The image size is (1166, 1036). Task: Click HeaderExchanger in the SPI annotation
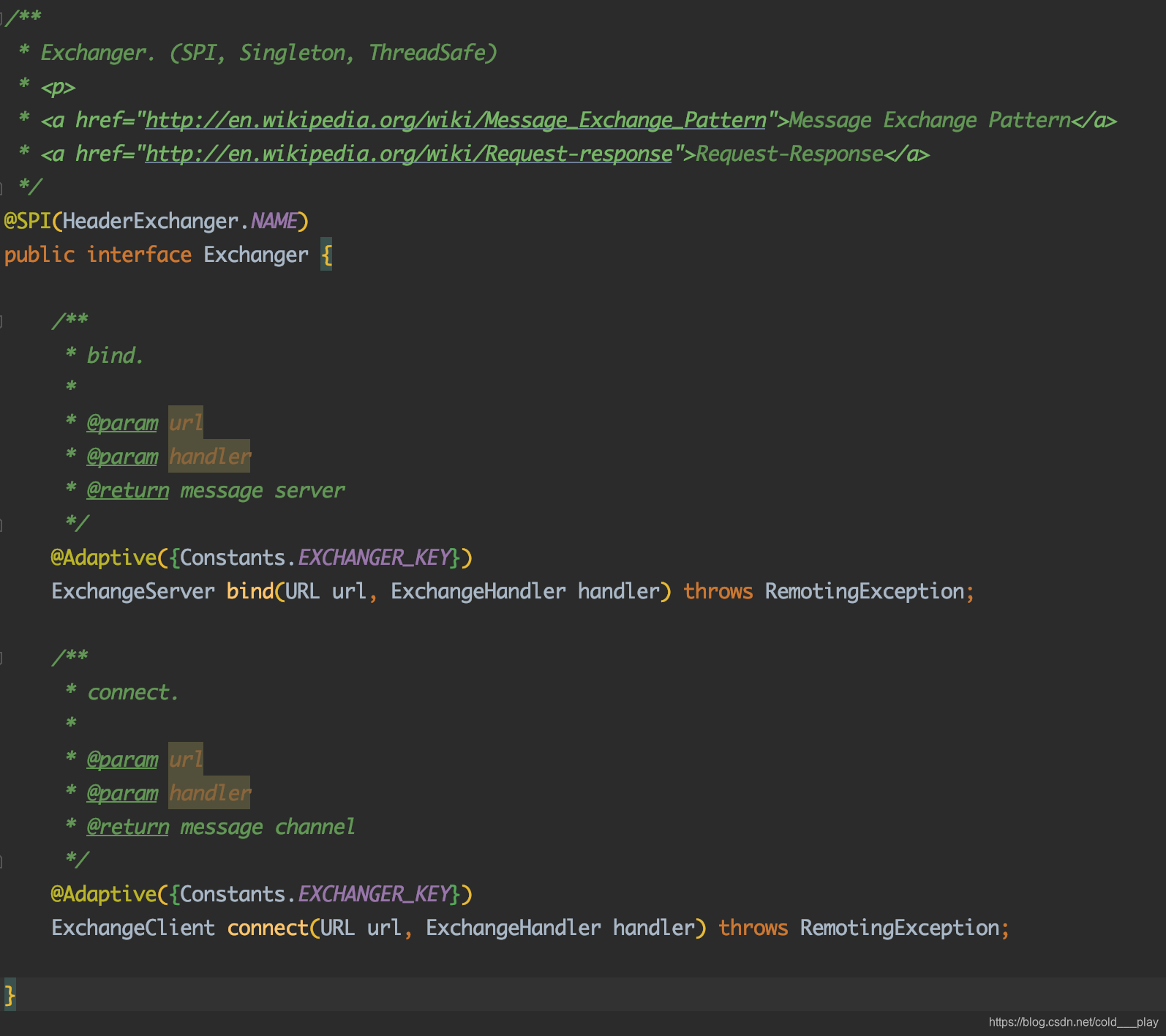151,221
